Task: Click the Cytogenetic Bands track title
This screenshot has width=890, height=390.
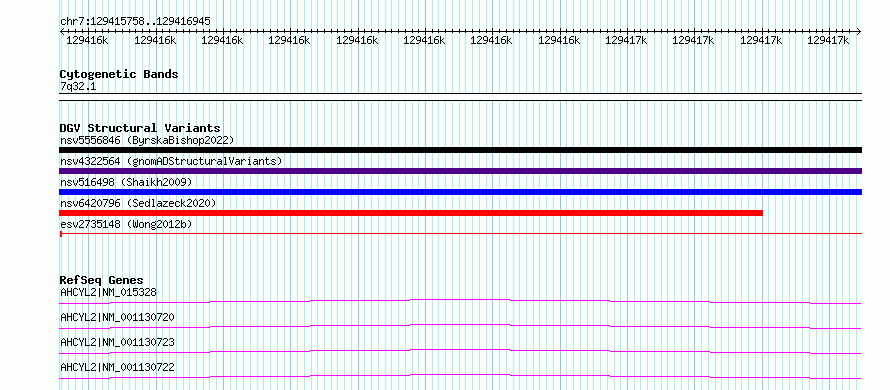Action: pyautogui.click(x=119, y=74)
